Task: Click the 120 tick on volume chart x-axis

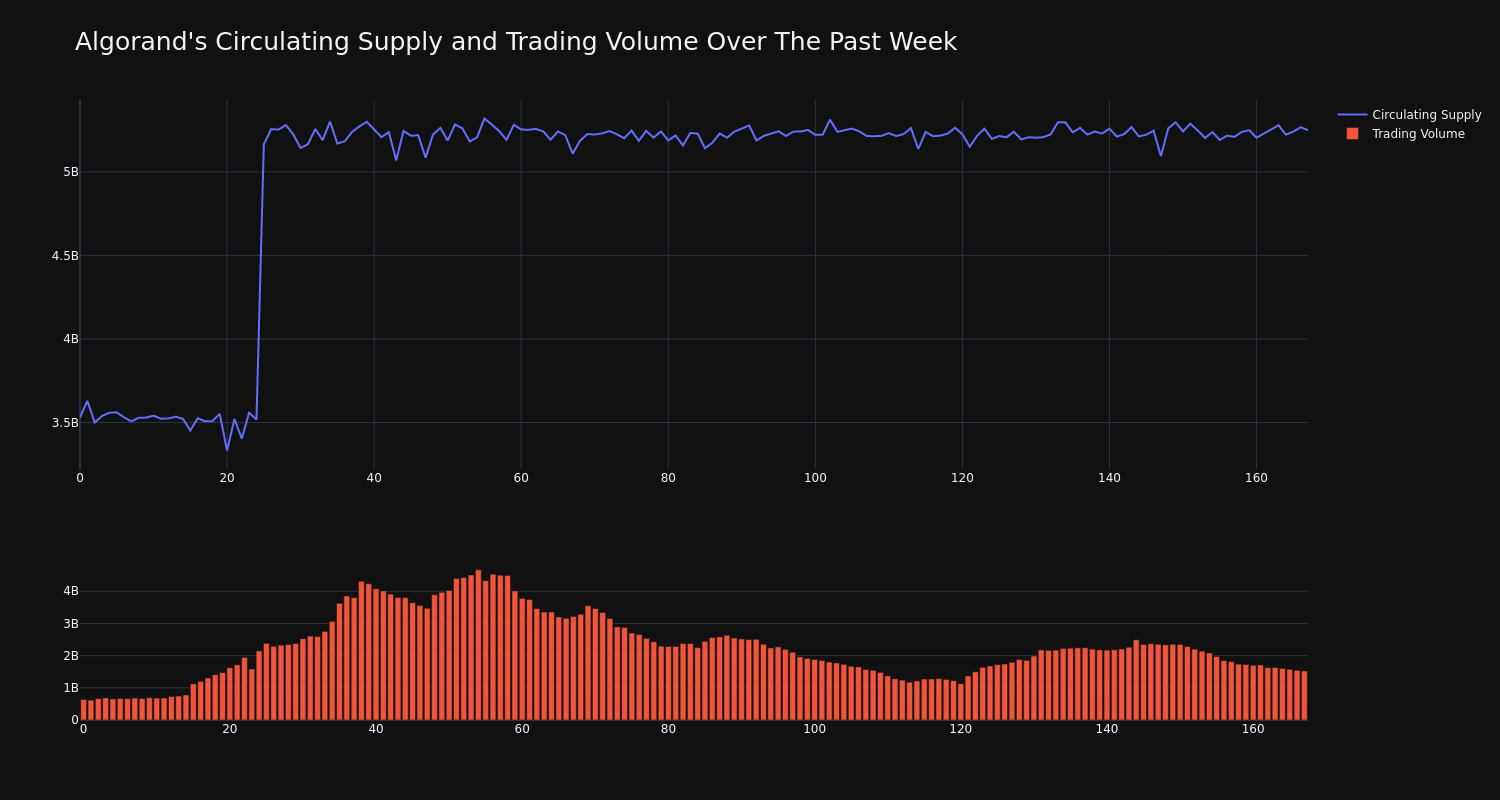Action: [x=961, y=730]
